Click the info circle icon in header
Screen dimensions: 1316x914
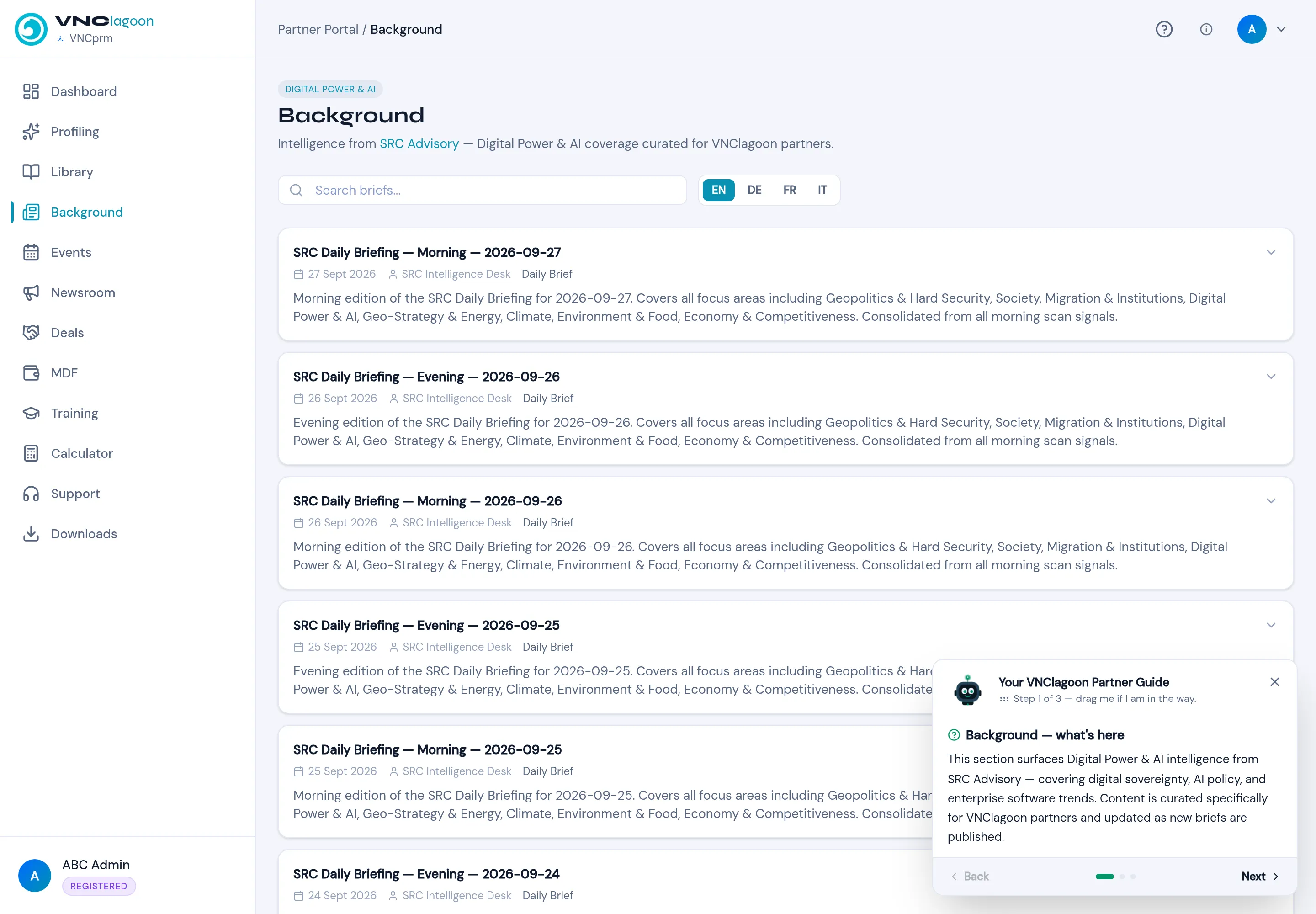(1206, 29)
